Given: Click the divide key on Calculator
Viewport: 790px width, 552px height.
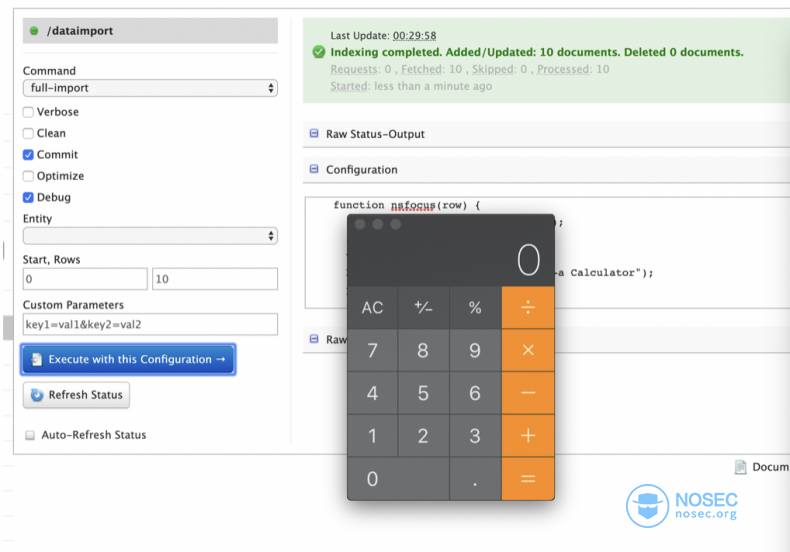Looking at the screenshot, I should coord(528,308).
